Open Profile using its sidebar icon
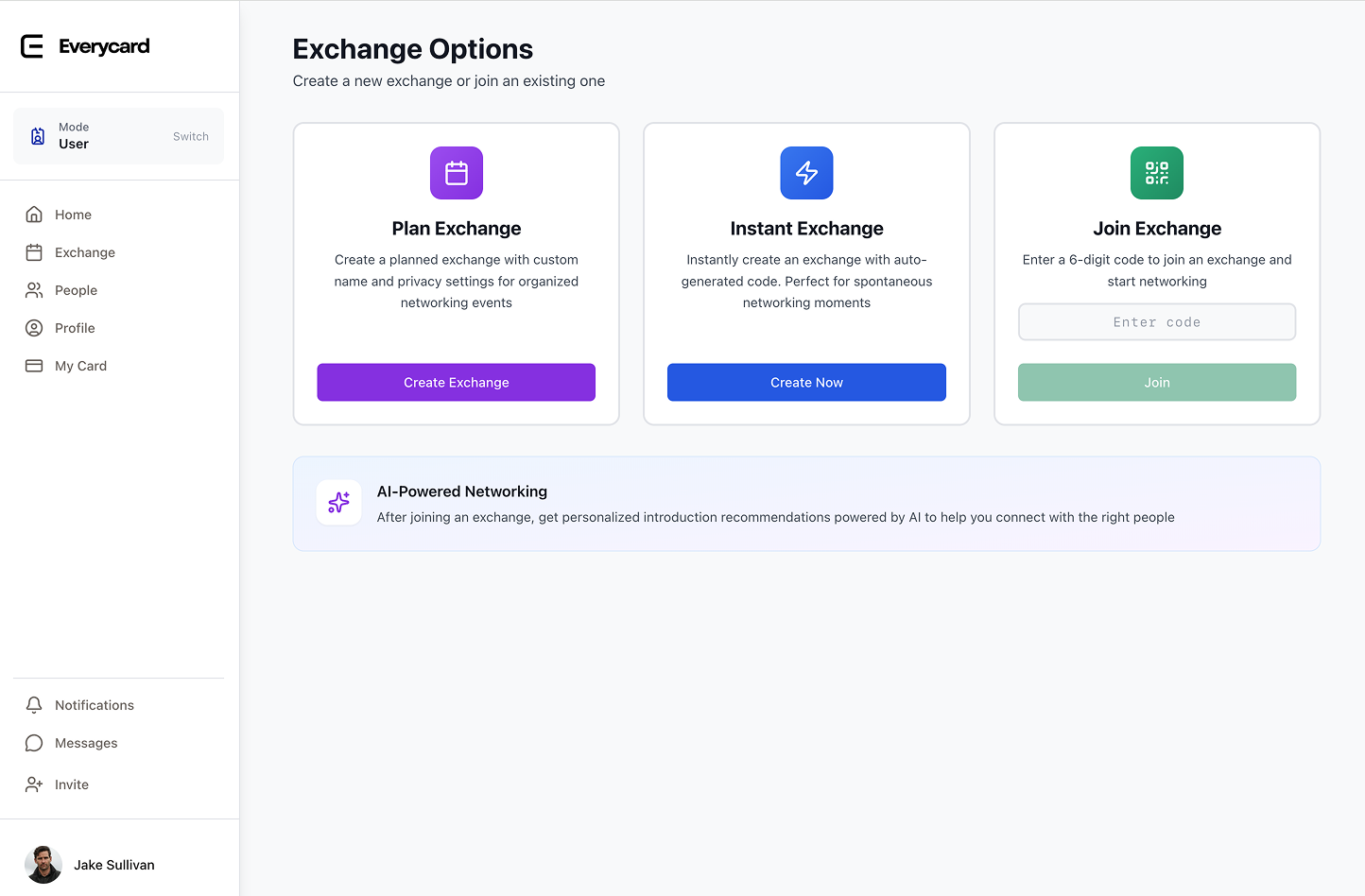Image resolution: width=1365 pixels, height=896 pixels. (34, 328)
